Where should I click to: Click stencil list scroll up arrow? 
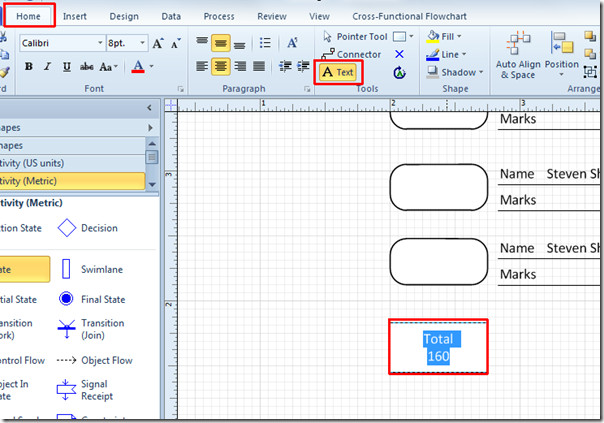(152, 144)
